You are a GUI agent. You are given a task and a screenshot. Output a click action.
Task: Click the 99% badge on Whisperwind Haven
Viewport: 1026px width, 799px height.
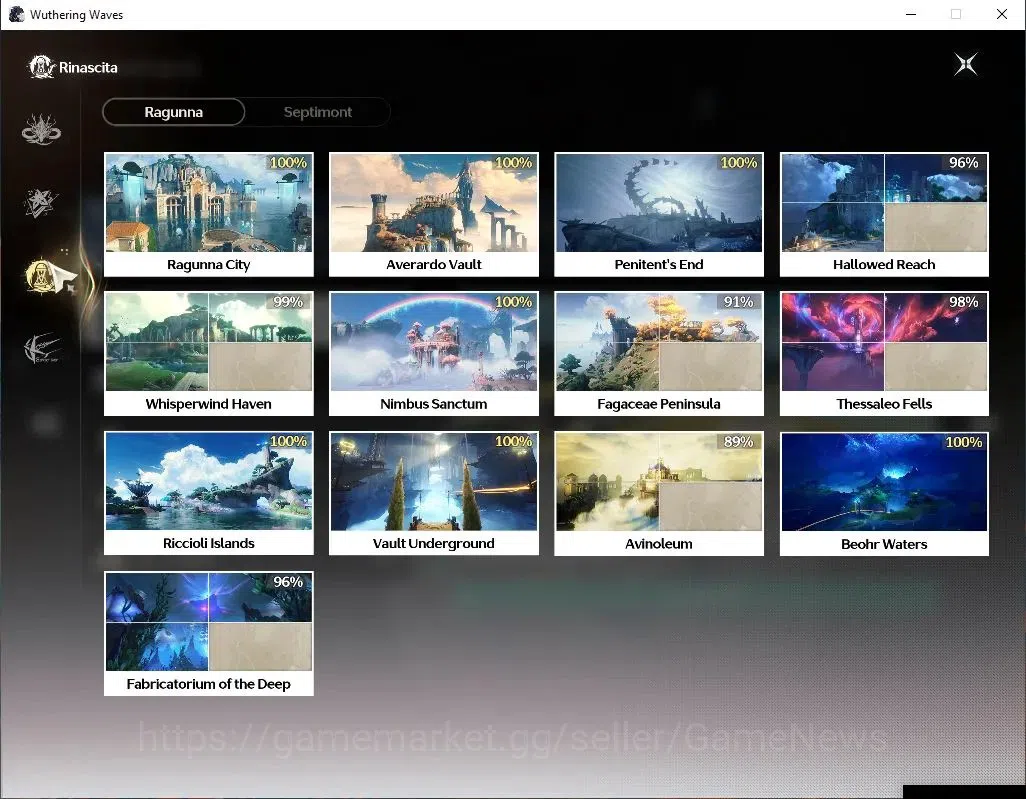click(x=289, y=302)
